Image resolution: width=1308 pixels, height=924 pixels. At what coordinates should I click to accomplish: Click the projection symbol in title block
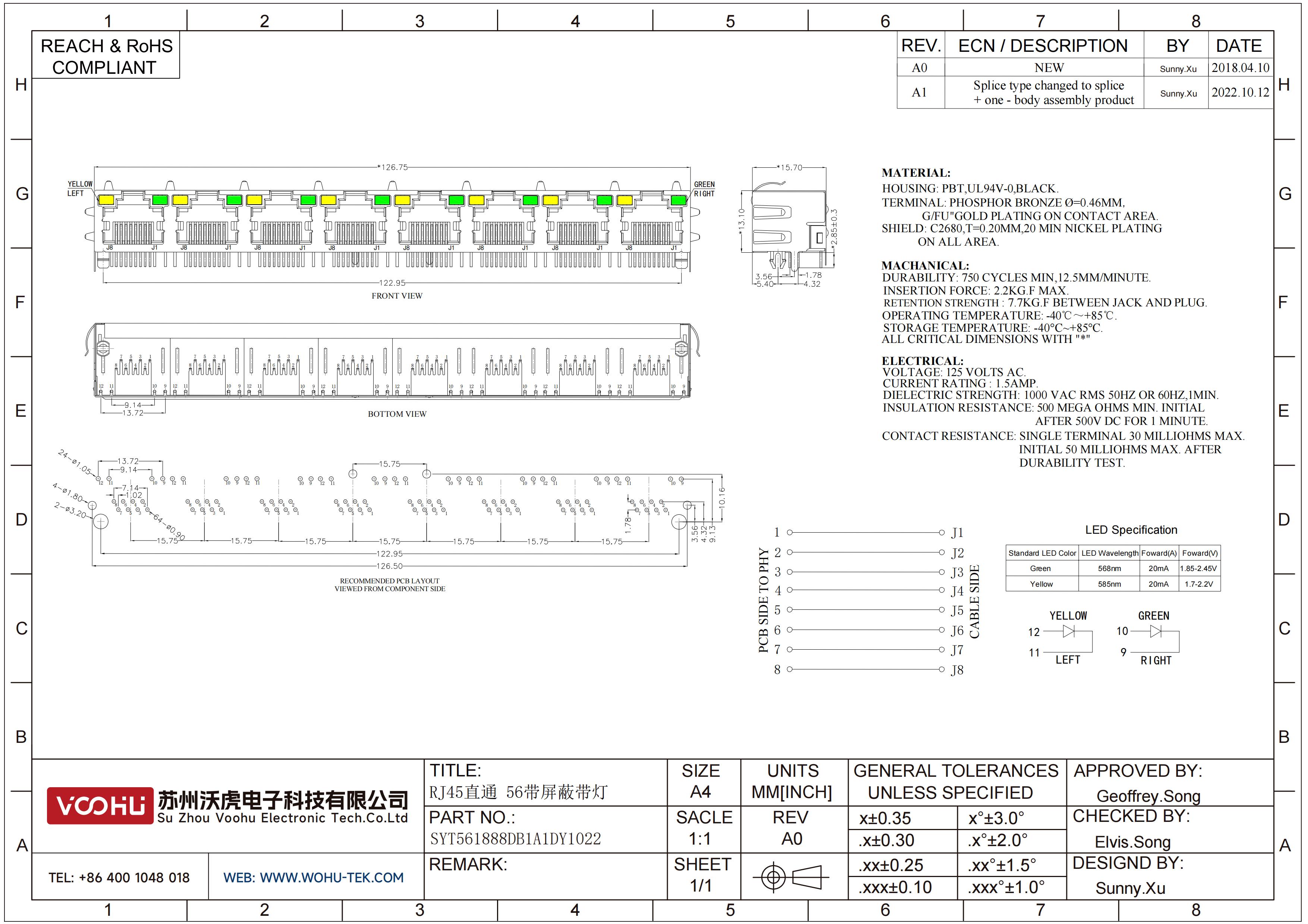(791, 877)
